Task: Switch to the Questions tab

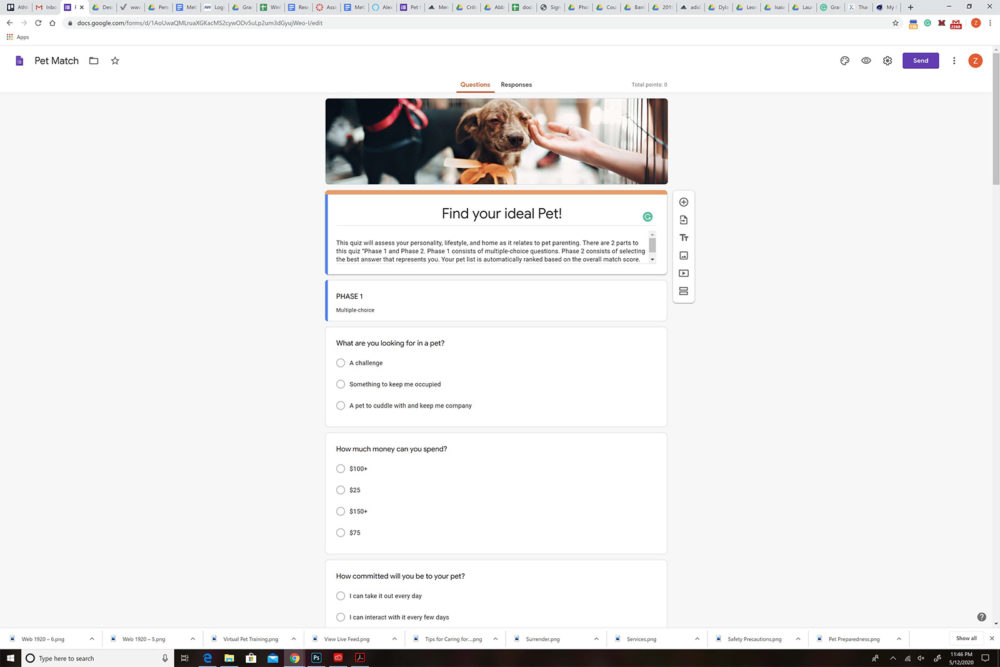Action: click(475, 85)
